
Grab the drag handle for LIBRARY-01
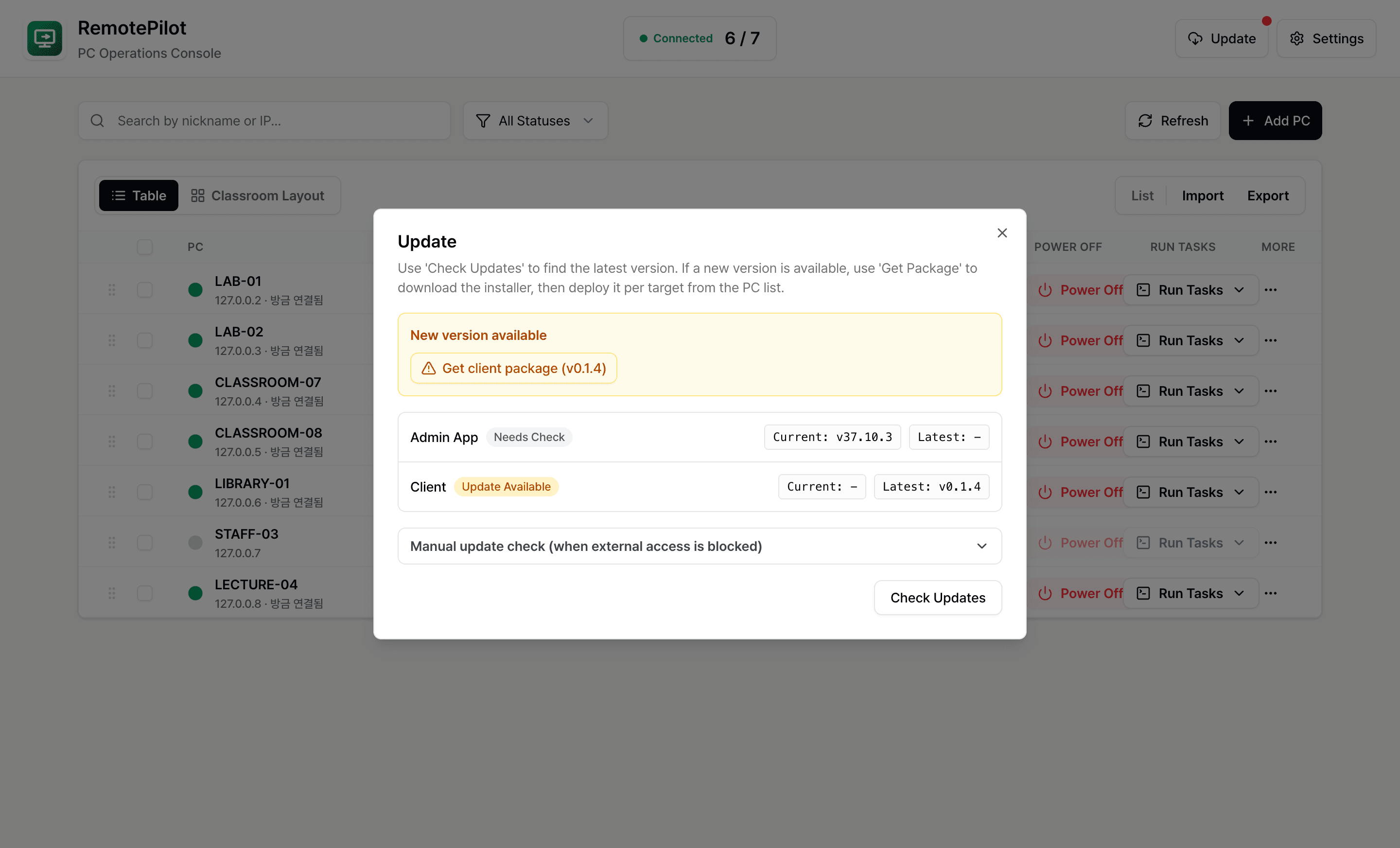point(112,492)
